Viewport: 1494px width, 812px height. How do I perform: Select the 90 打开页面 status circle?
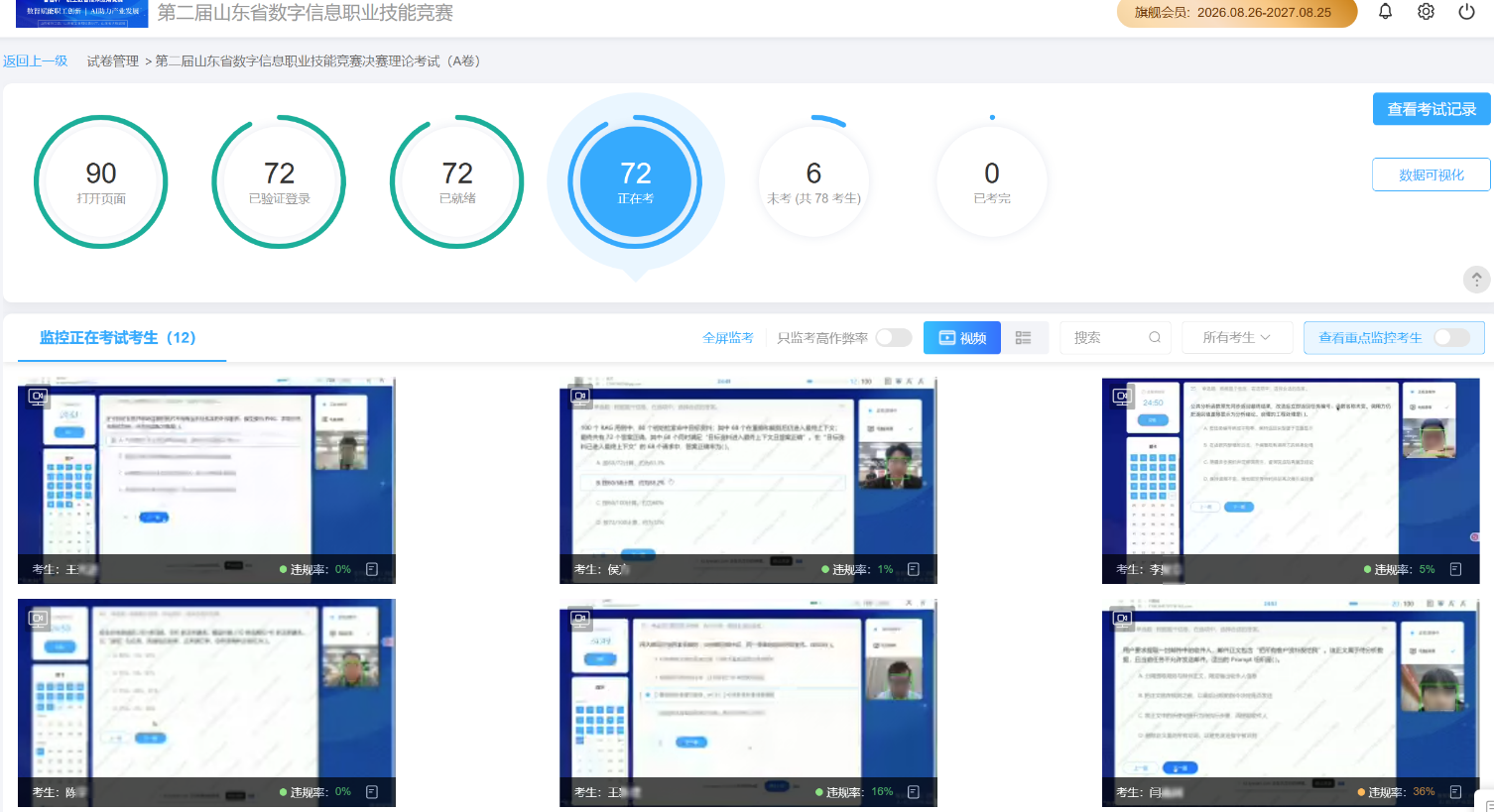(x=101, y=182)
